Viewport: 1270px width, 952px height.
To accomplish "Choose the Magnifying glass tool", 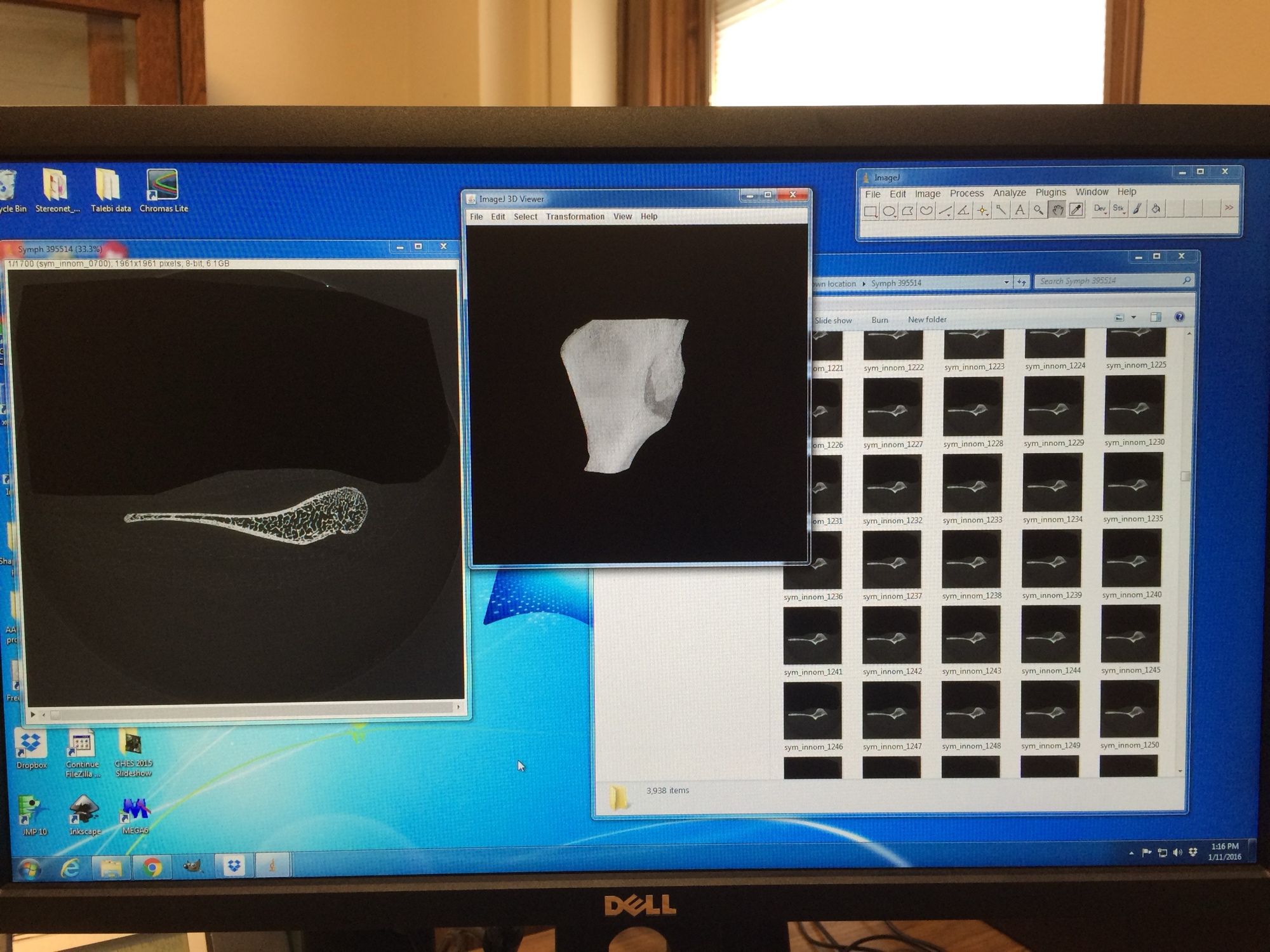I will pyautogui.click(x=1038, y=210).
